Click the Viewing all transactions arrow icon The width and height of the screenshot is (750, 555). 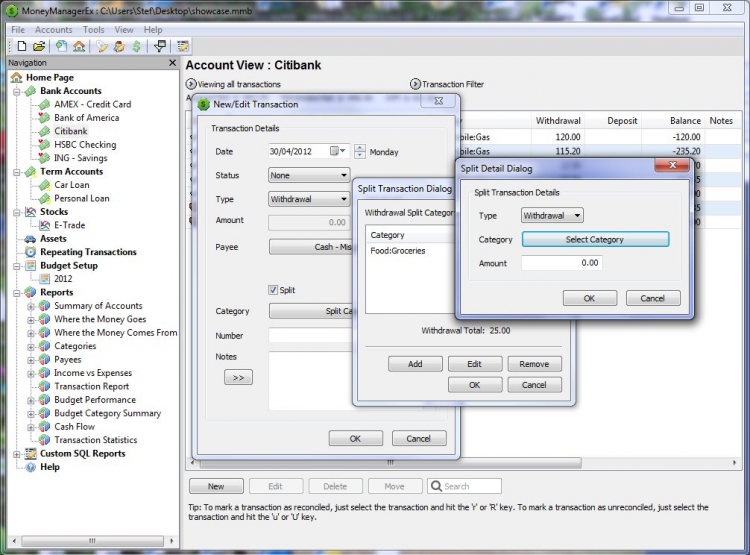point(191,84)
